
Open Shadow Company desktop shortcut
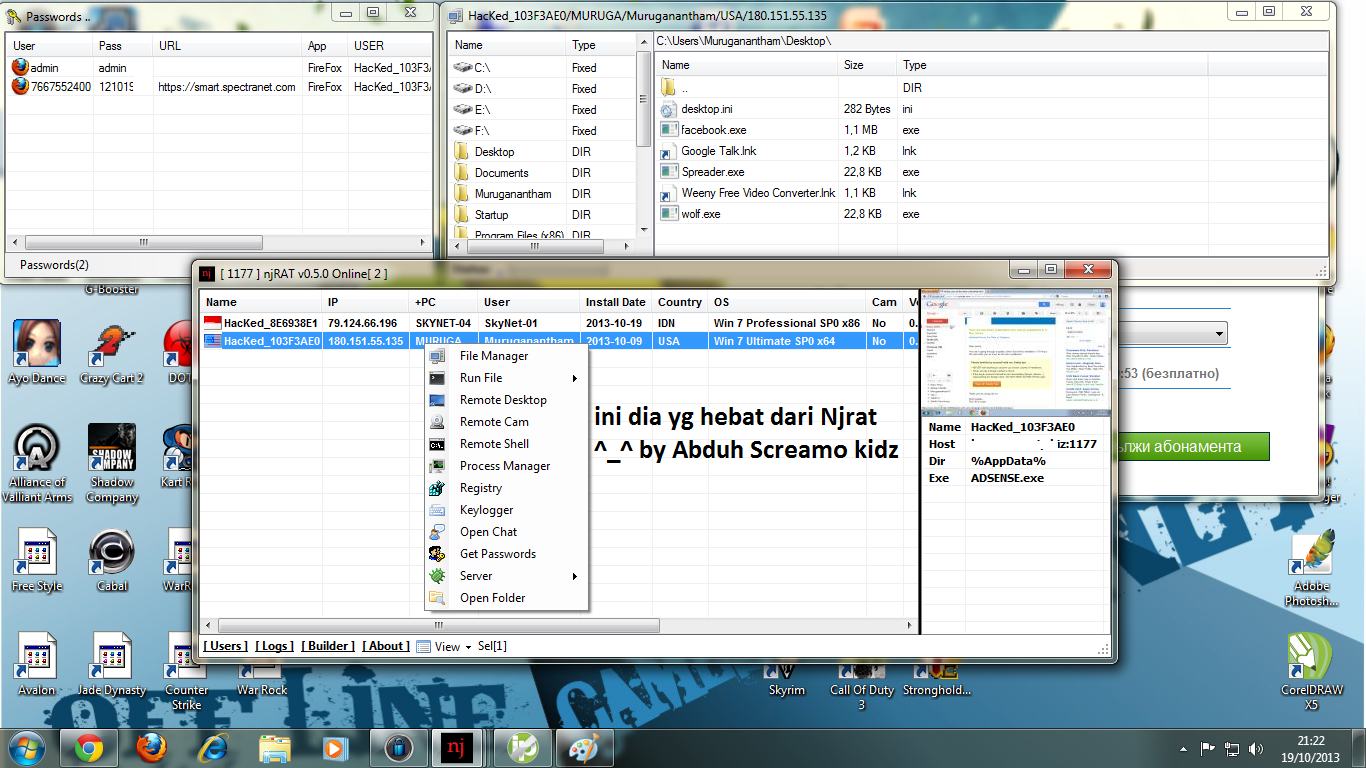click(x=112, y=463)
